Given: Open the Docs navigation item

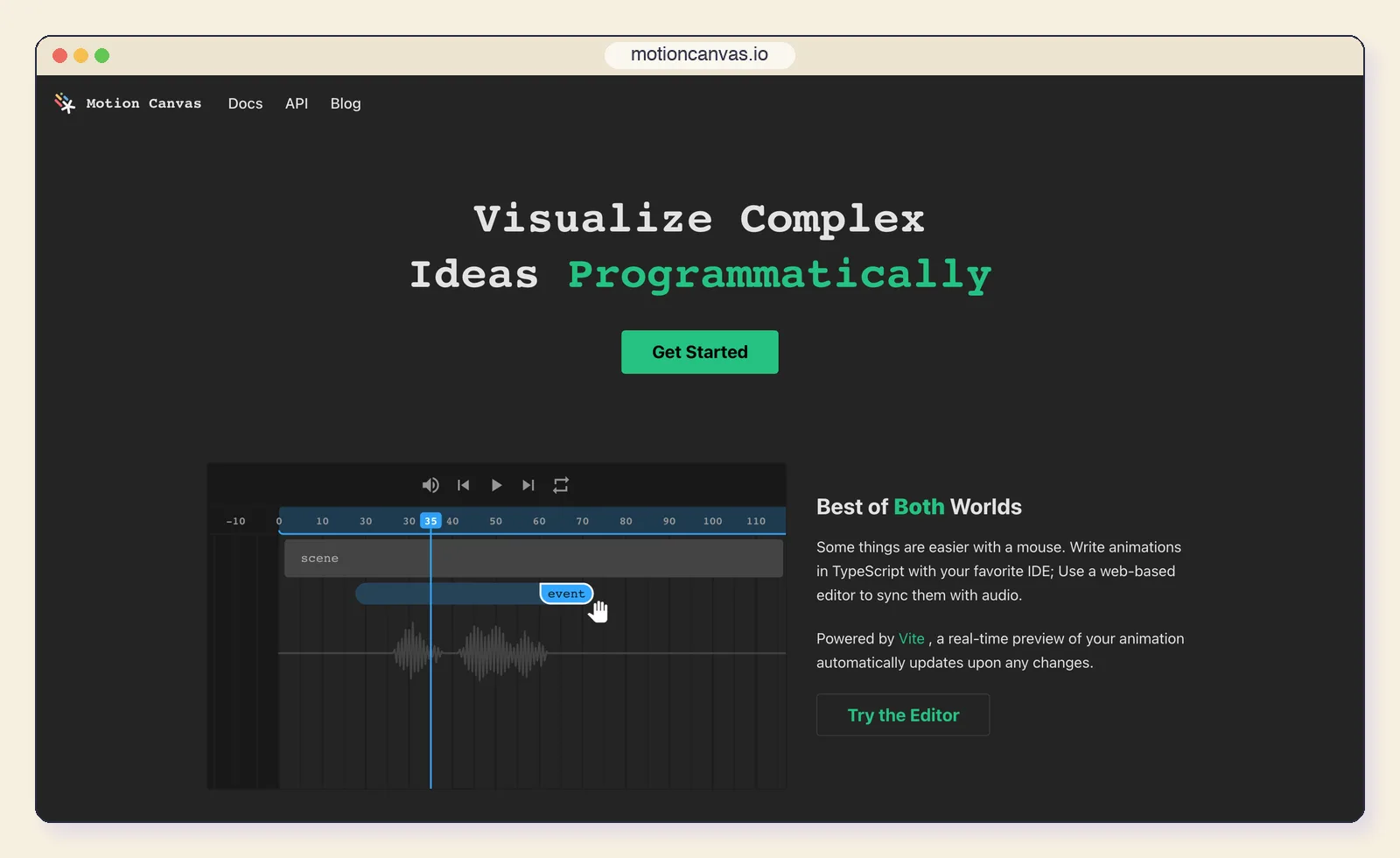Looking at the screenshot, I should click(x=245, y=103).
